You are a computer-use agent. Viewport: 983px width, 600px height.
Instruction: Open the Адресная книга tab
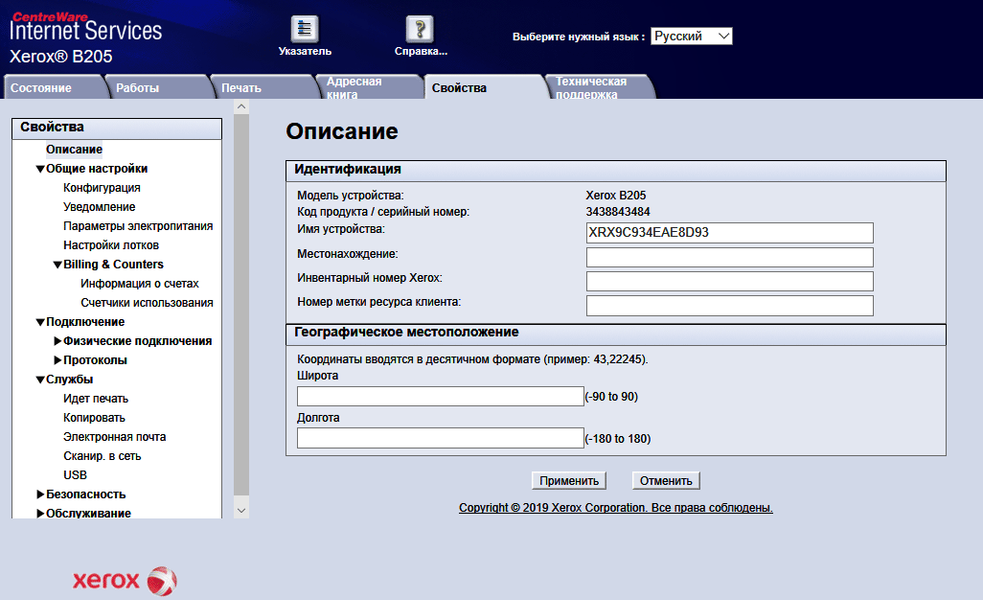(369, 87)
